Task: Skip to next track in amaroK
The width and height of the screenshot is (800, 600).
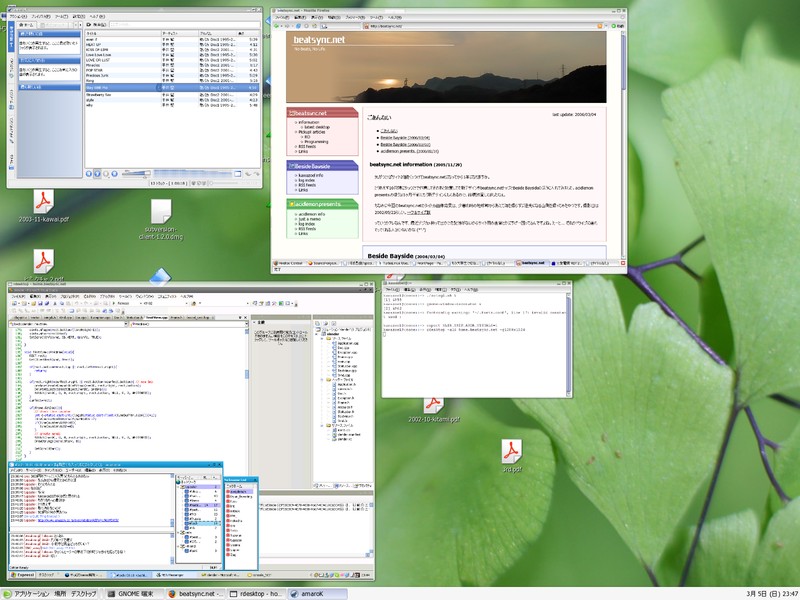Action: (x=114, y=174)
